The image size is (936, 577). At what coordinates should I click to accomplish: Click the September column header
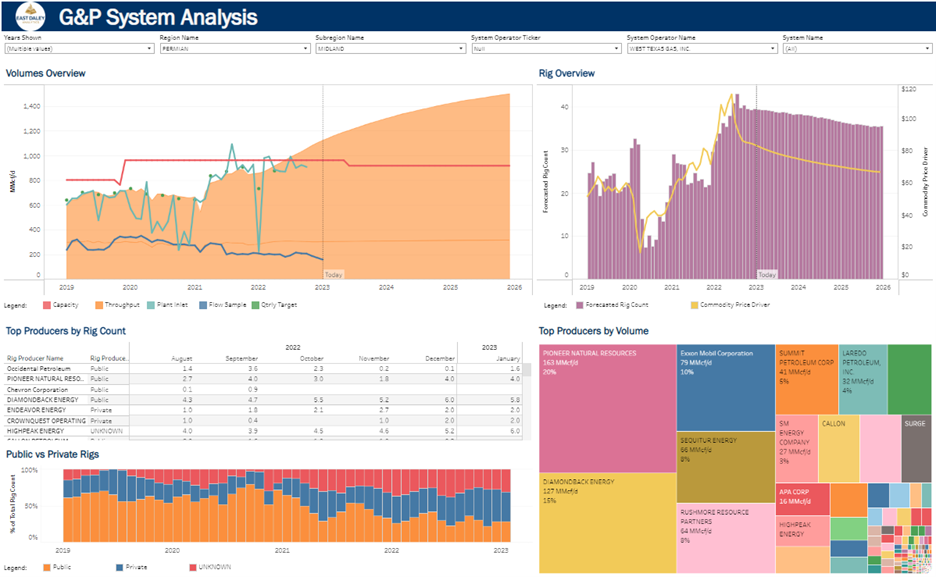(242, 359)
